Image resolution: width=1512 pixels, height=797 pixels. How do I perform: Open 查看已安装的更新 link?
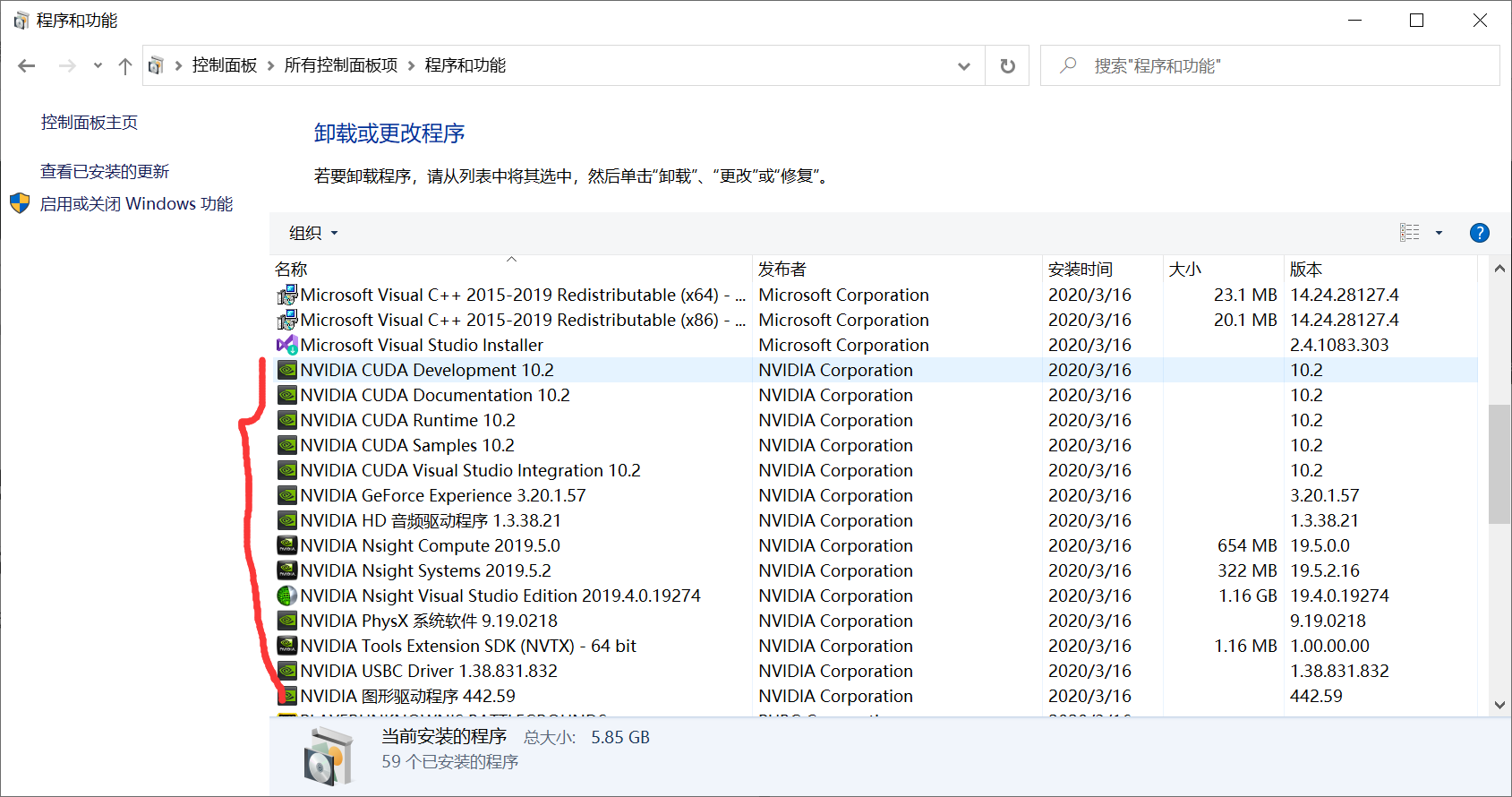point(105,171)
